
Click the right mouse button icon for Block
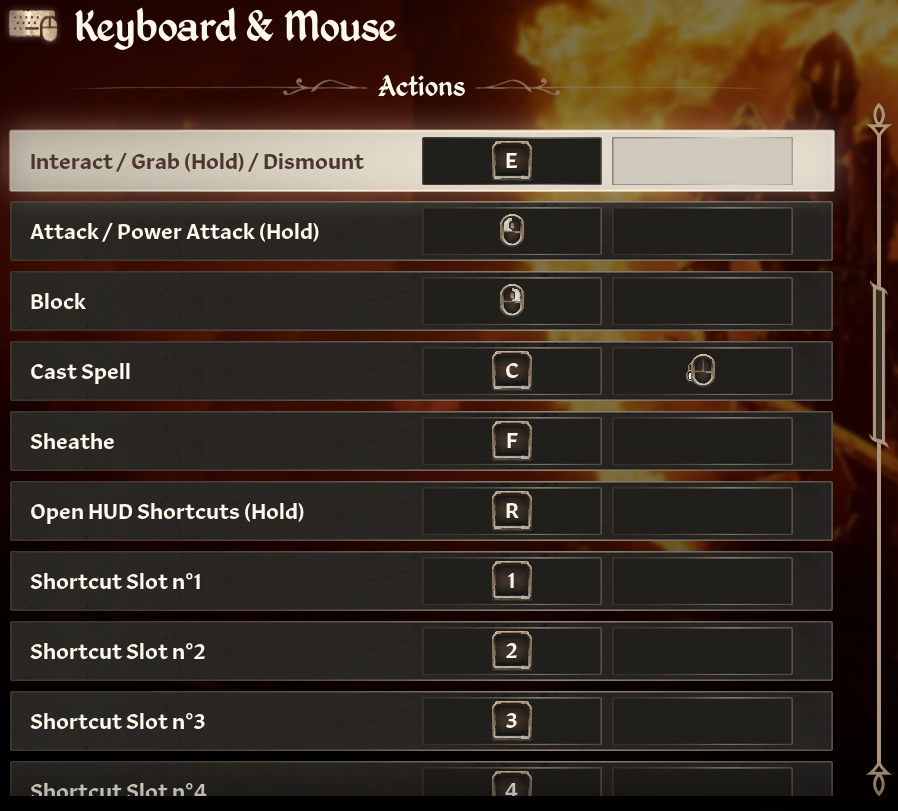click(x=511, y=300)
